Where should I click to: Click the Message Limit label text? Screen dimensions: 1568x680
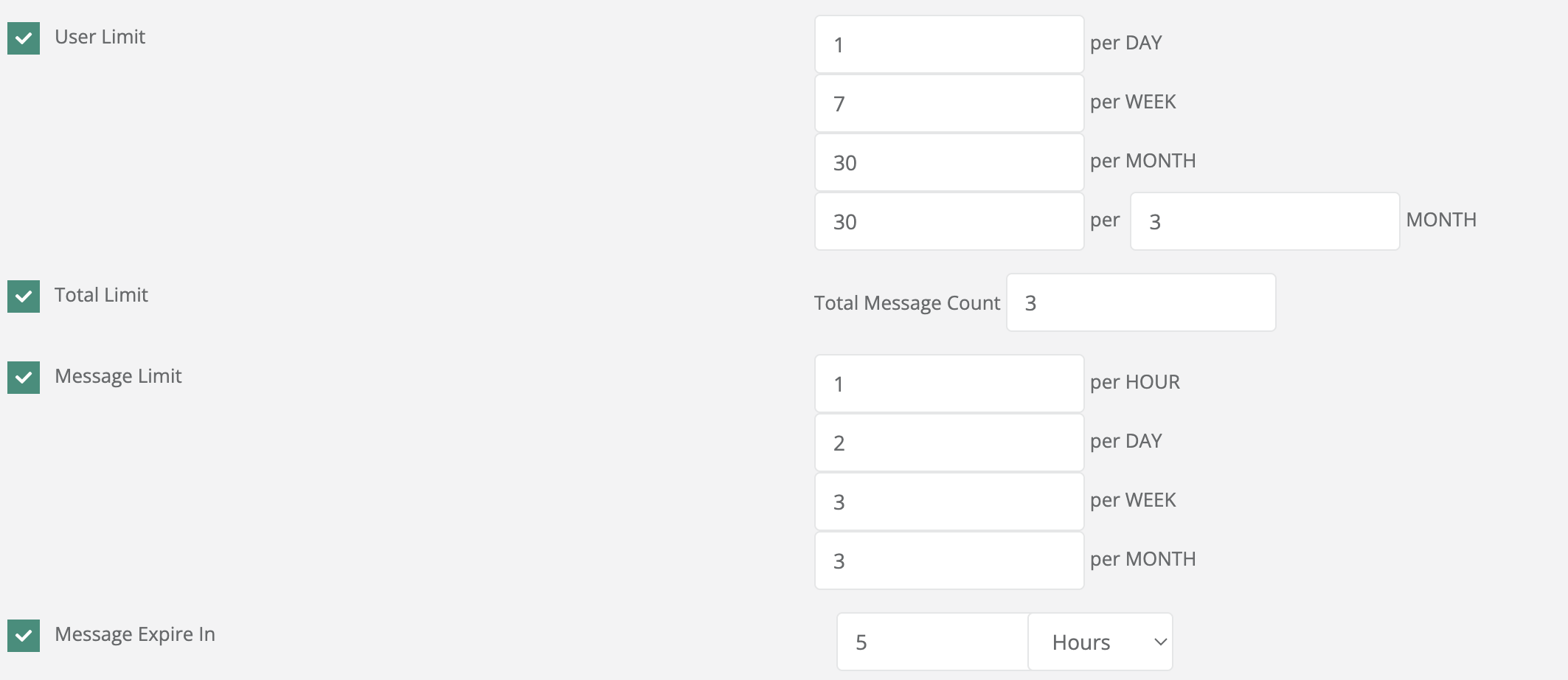(118, 376)
